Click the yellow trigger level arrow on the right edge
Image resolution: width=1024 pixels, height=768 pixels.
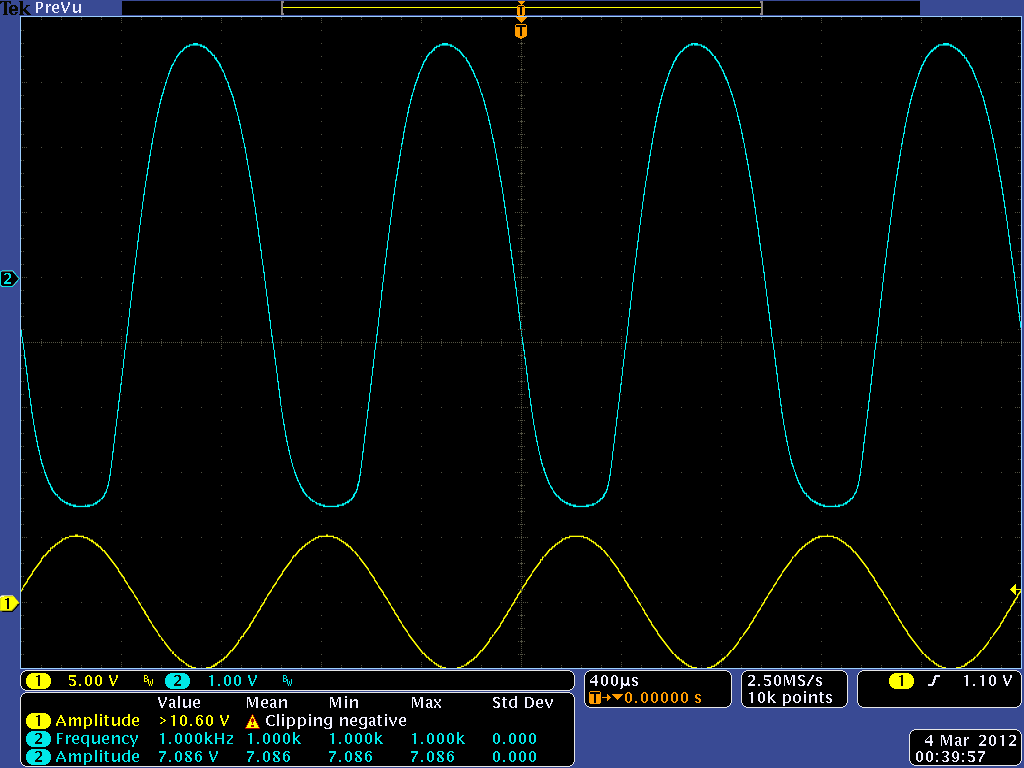pyautogui.click(x=1016, y=590)
